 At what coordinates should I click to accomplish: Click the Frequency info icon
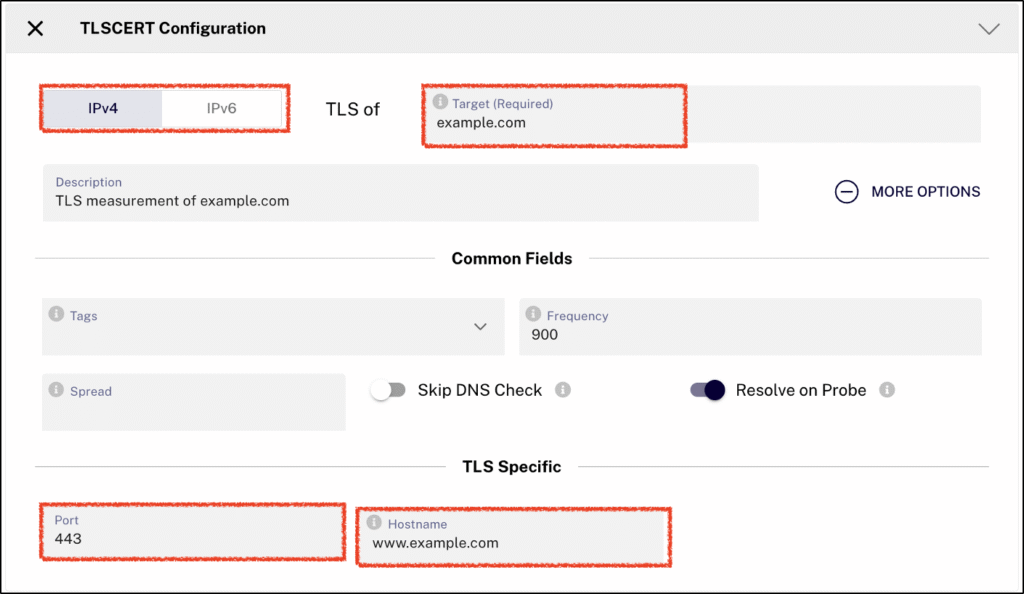(x=534, y=315)
